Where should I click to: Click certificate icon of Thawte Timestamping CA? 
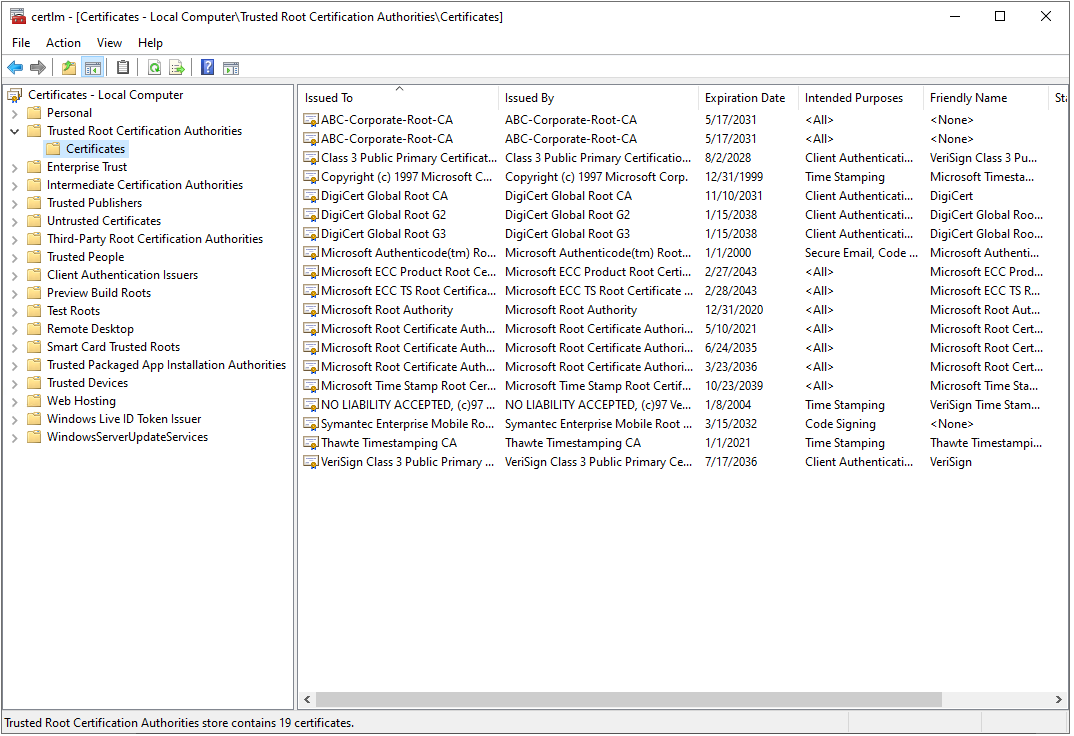click(x=311, y=443)
